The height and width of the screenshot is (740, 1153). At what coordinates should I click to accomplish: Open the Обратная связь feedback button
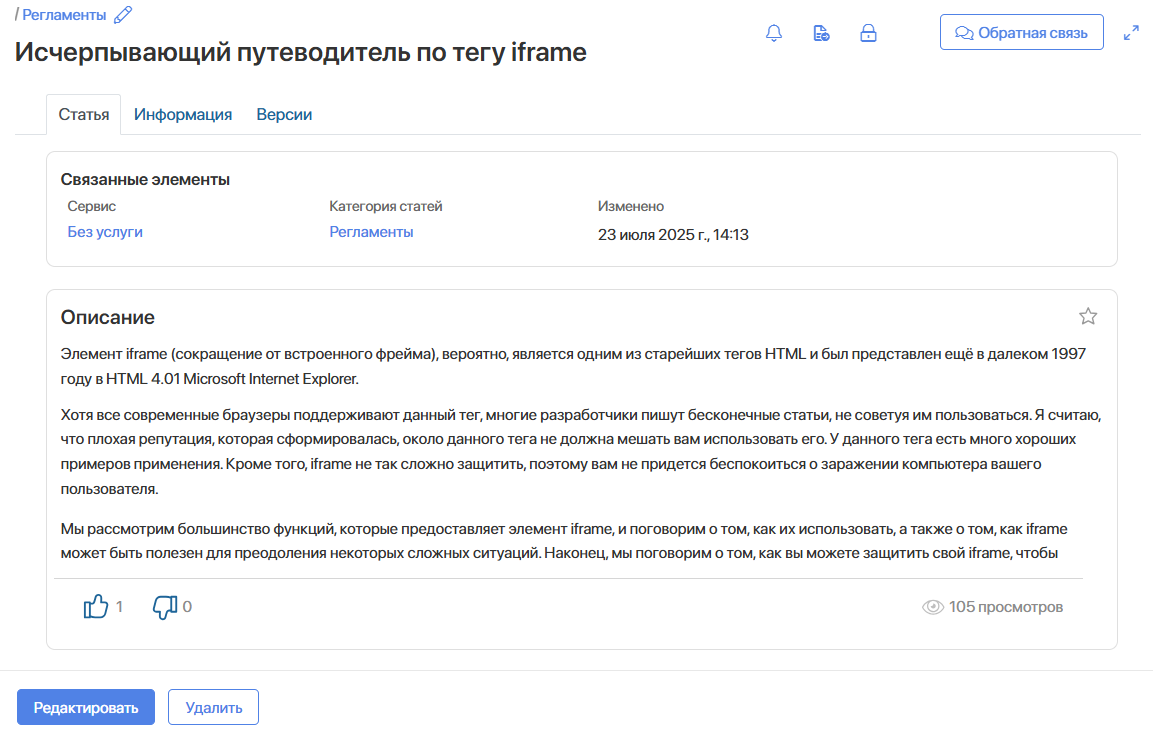tap(1021, 32)
